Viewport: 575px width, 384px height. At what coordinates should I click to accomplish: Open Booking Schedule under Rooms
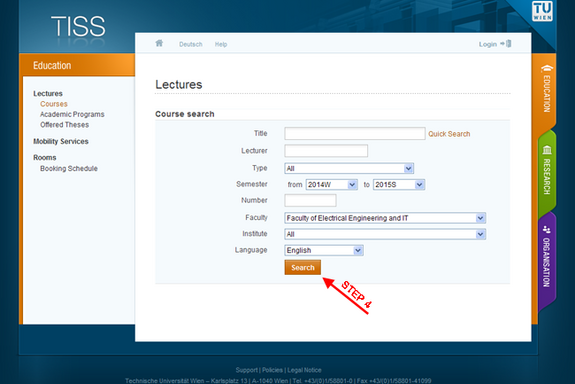coord(69,168)
